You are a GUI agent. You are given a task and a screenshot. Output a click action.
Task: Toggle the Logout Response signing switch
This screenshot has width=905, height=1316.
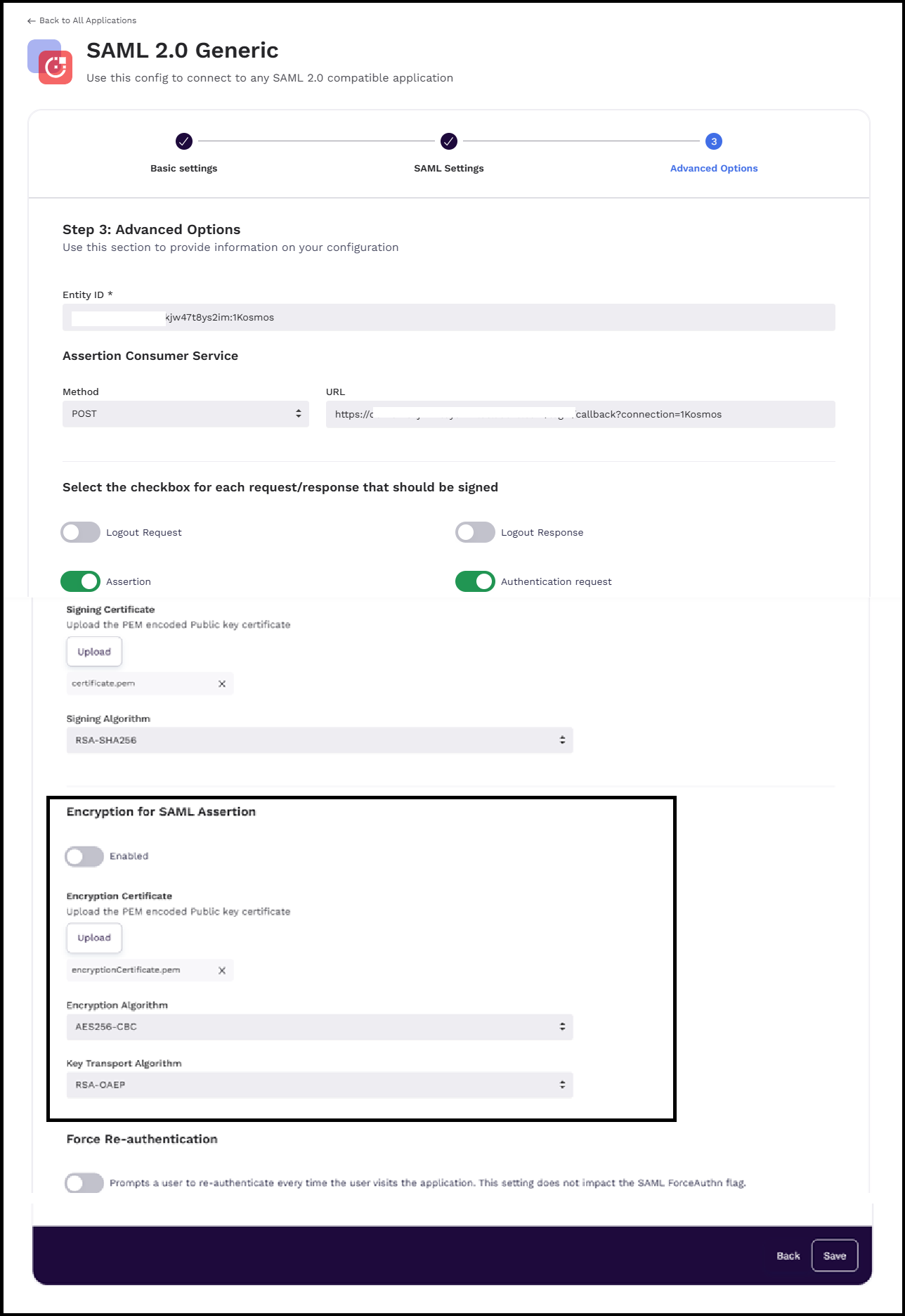[x=475, y=532]
